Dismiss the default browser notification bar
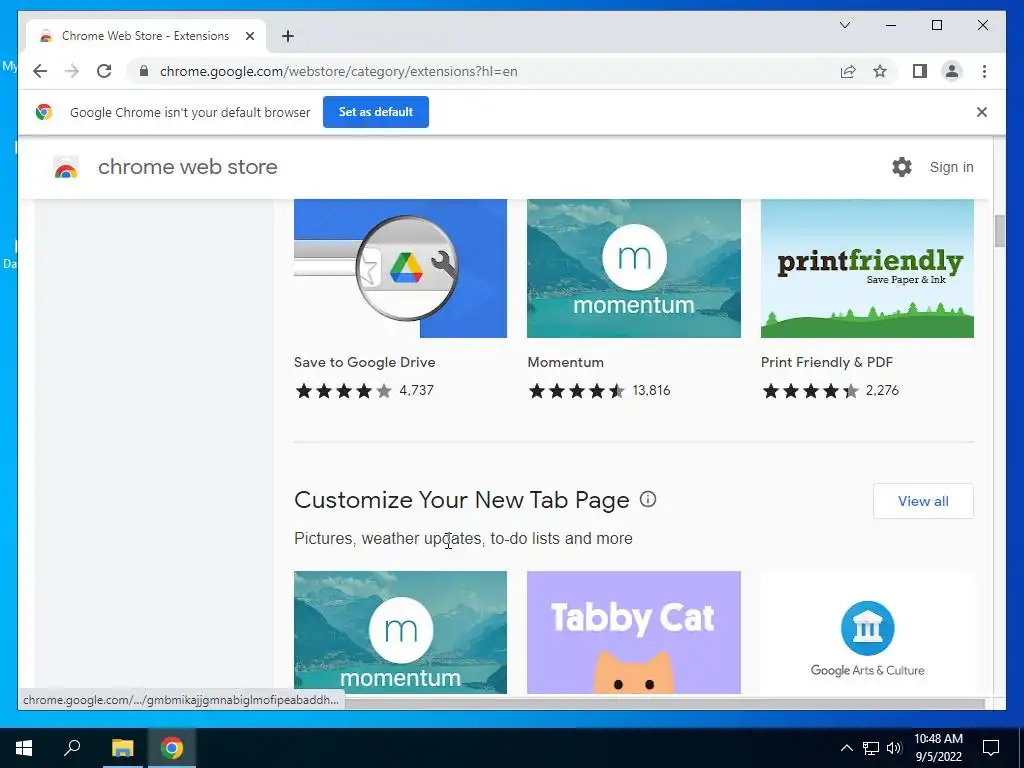Viewport: 1024px width, 768px height. point(981,112)
